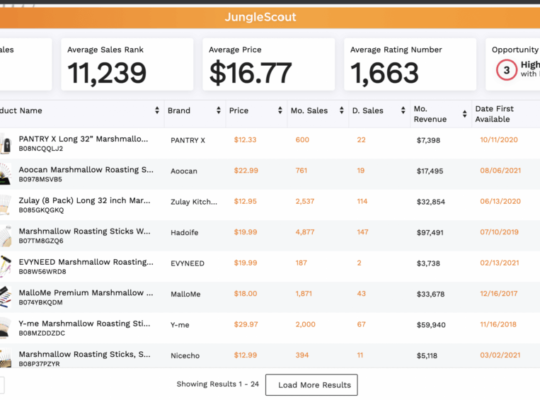Select the Date First Available column header

coord(494,114)
